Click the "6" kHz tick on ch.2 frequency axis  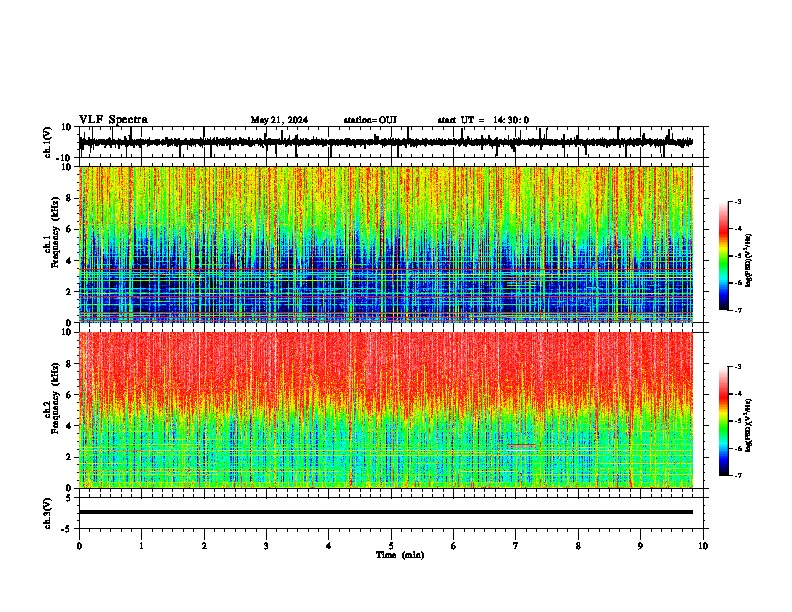coord(69,394)
